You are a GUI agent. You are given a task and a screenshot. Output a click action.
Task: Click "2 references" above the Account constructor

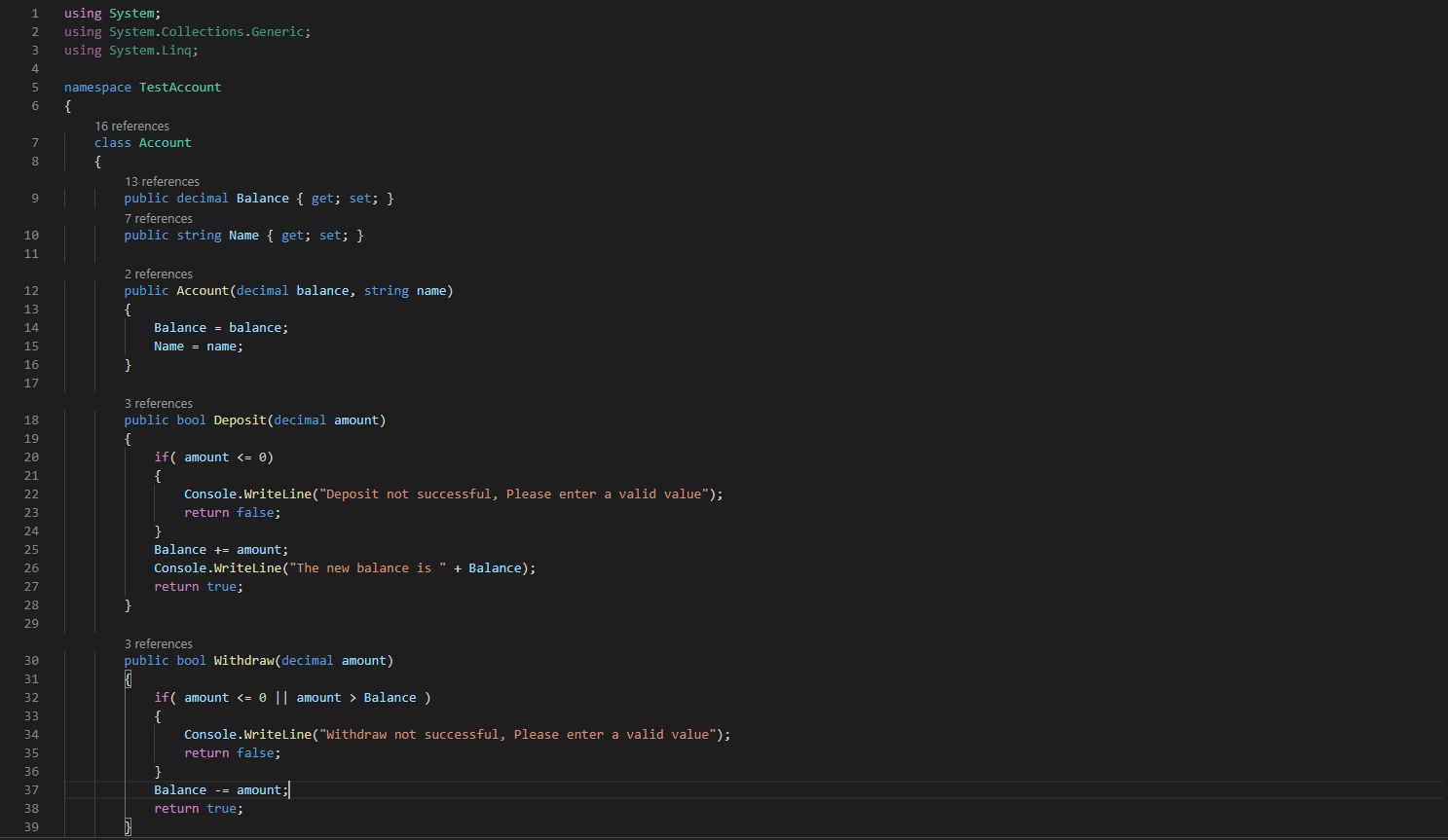[x=158, y=274]
